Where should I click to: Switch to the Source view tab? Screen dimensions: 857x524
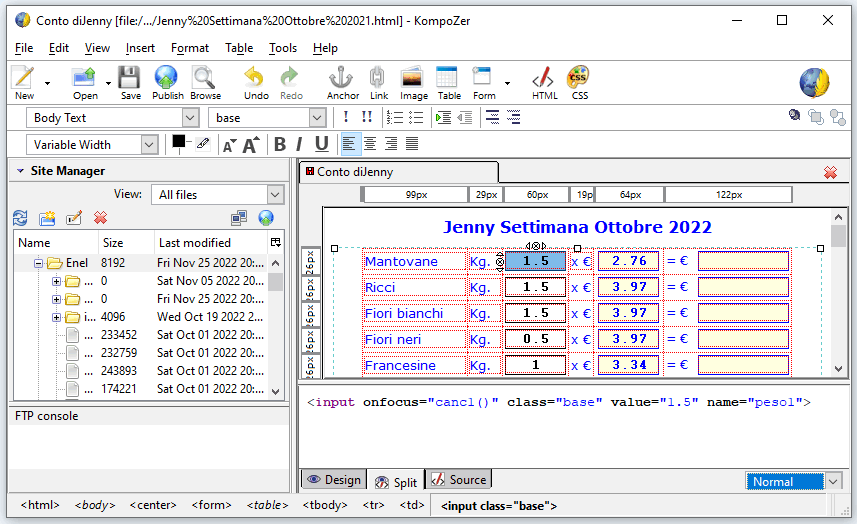459,480
